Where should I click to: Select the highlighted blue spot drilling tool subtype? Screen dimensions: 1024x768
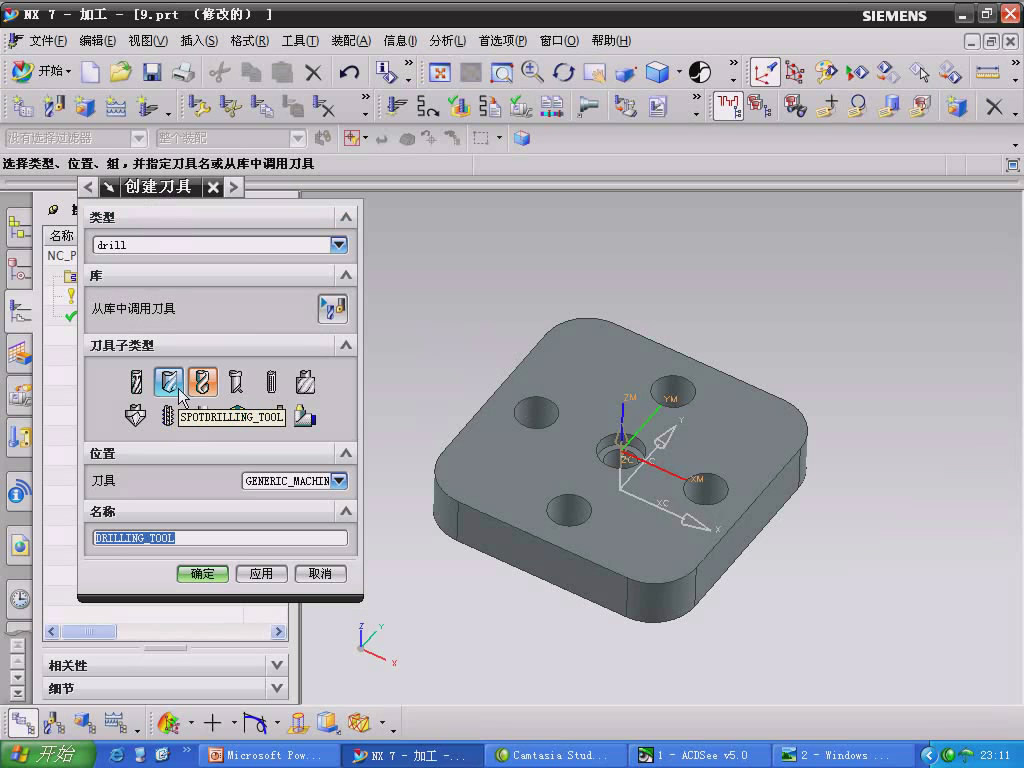coord(168,382)
